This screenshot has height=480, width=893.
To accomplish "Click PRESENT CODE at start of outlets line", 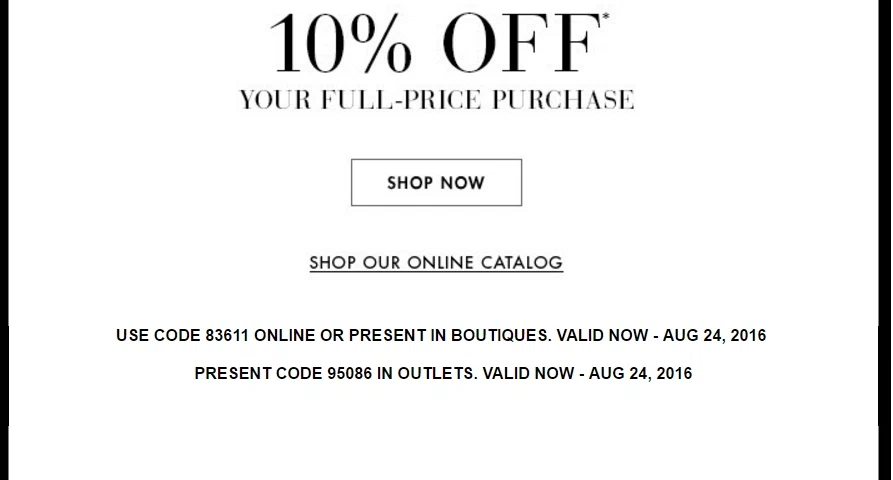I will tap(258, 374).
